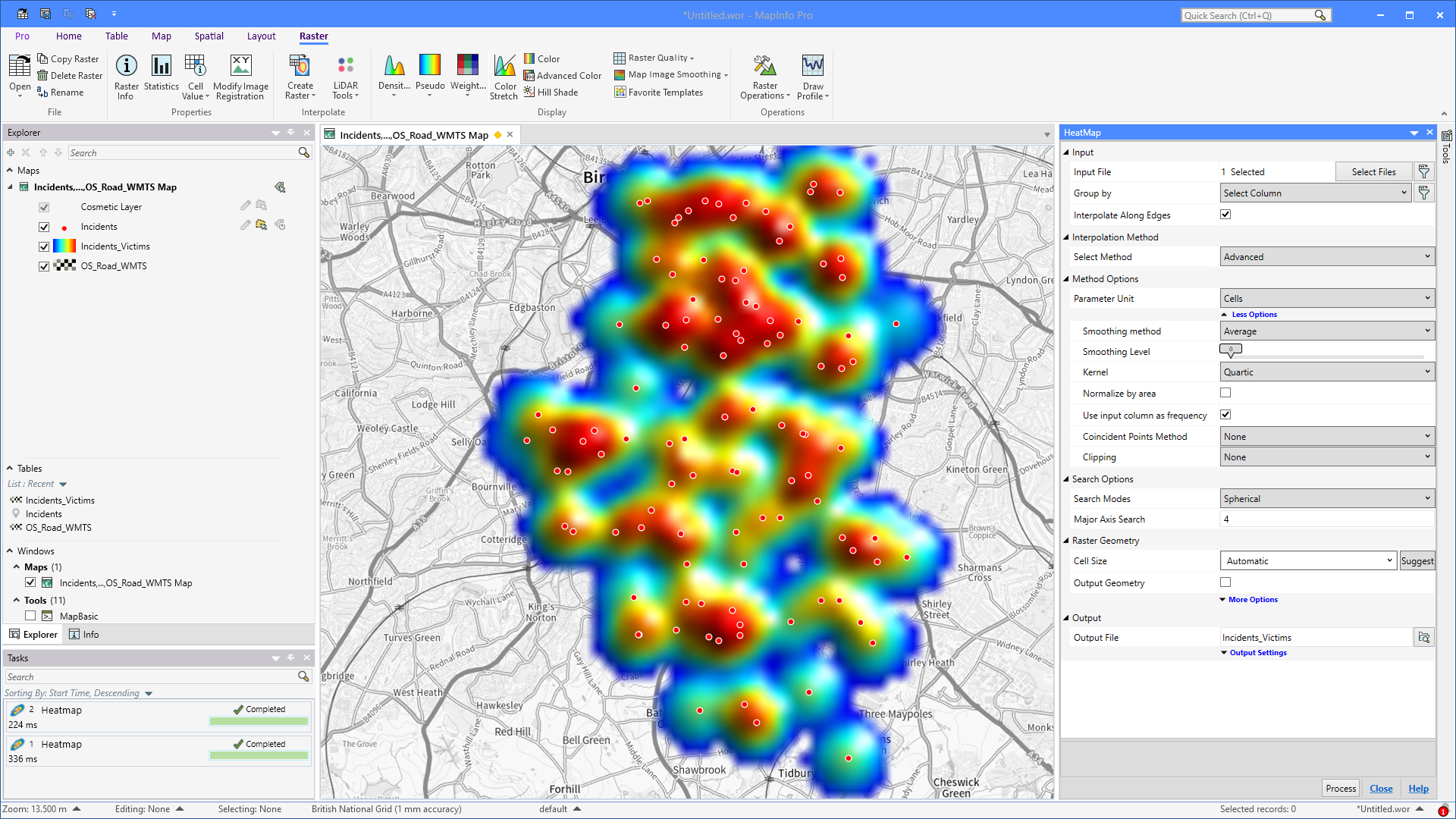Disable Interpolate Along Edges
Image resolution: width=1456 pixels, height=819 pixels.
tap(1225, 215)
